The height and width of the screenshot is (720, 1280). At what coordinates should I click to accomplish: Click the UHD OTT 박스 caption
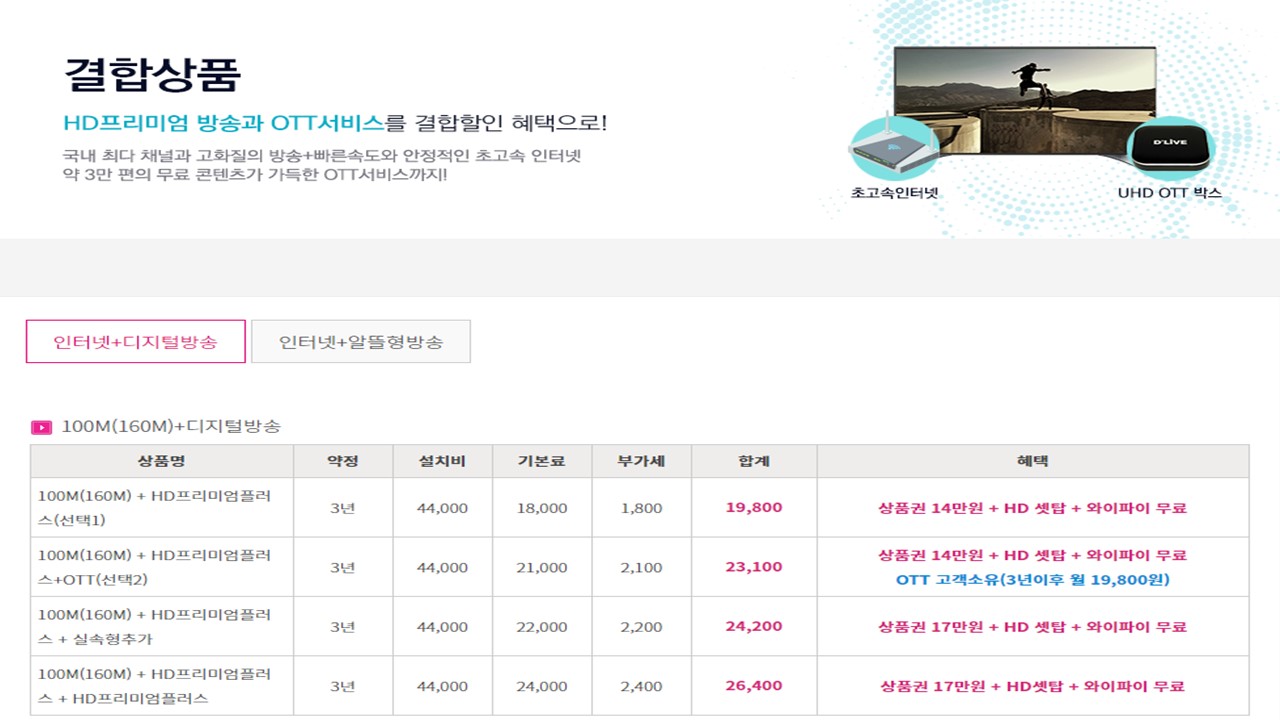[1170, 192]
